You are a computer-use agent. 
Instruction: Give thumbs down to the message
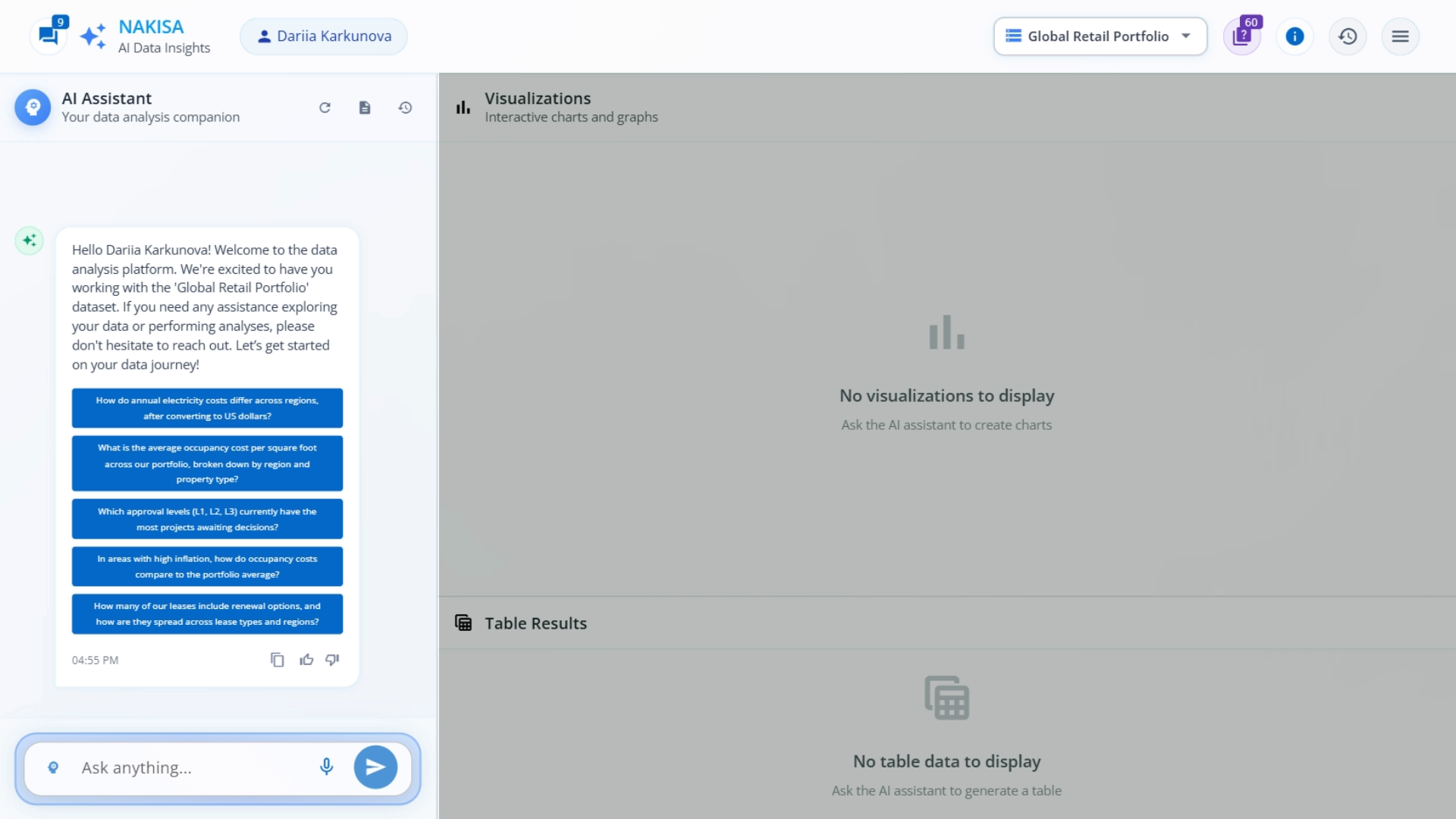tap(332, 660)
